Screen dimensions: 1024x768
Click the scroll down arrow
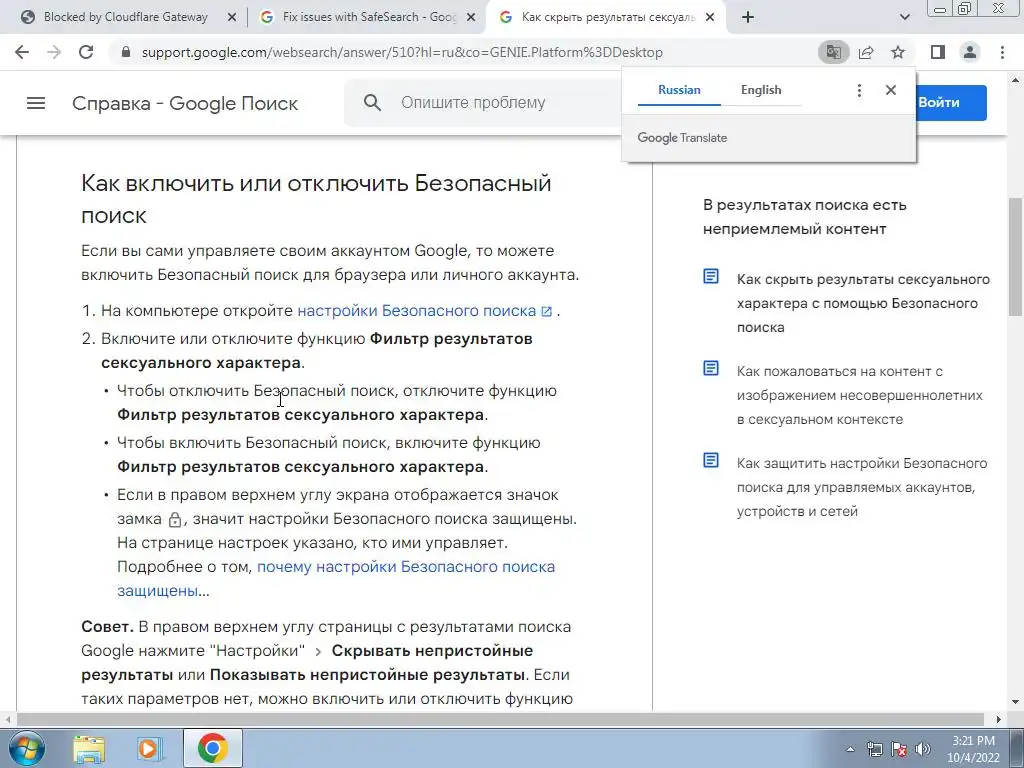tap(1016, 703)
